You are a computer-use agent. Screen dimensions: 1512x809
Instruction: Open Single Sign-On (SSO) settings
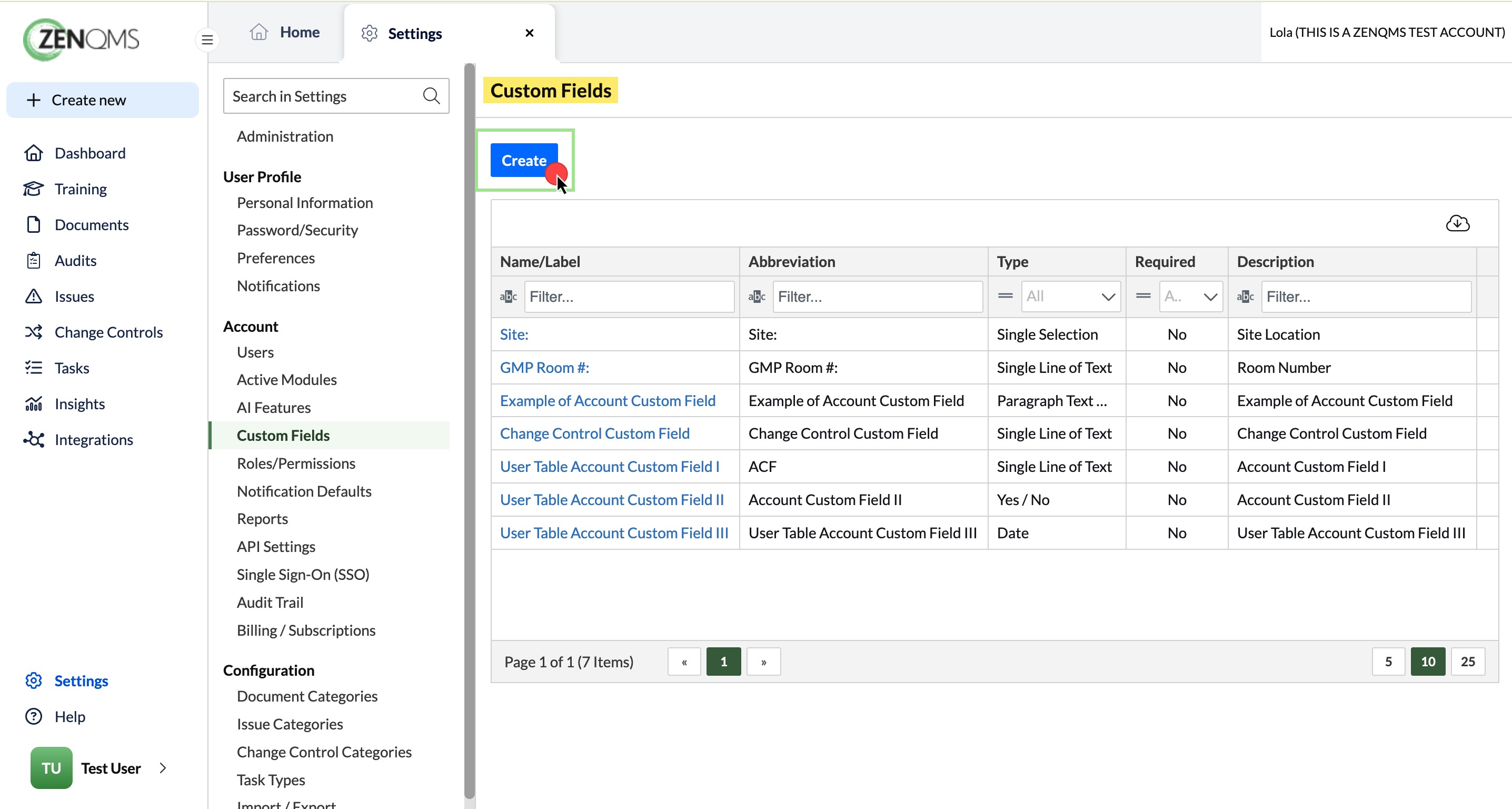coord(303,575)
